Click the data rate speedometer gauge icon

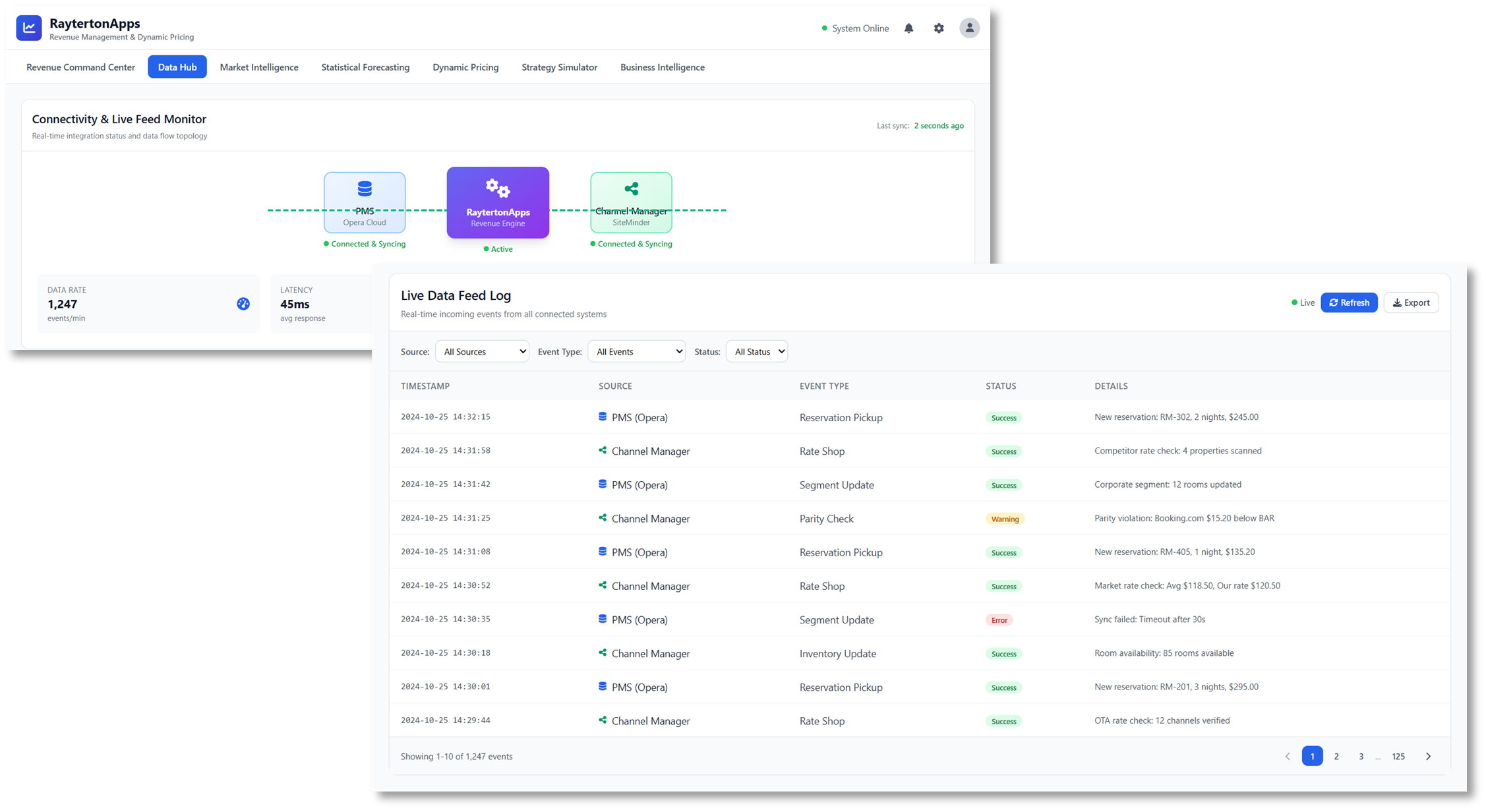pyautogui.click(x=243, y=304)
